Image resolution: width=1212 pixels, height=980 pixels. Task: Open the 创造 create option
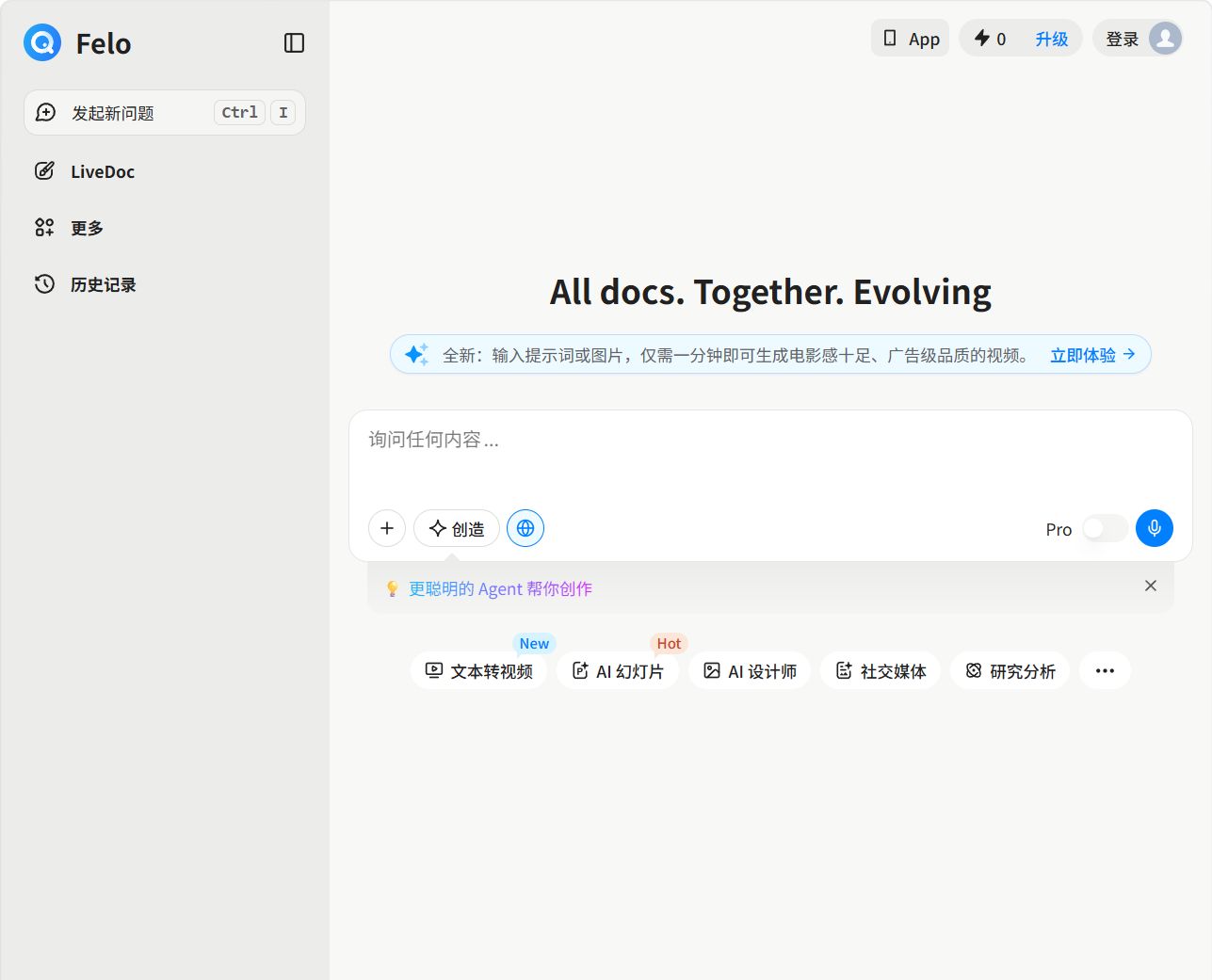[x=457, y=528]
